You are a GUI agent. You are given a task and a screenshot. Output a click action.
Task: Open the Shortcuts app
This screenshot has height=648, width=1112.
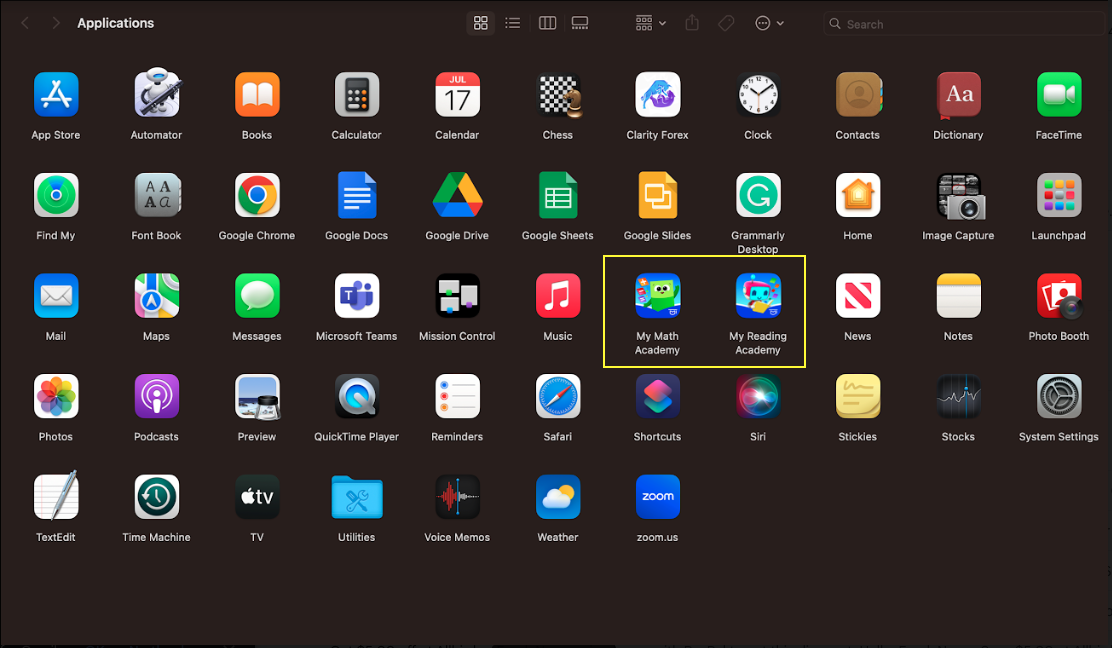[657, 396]
